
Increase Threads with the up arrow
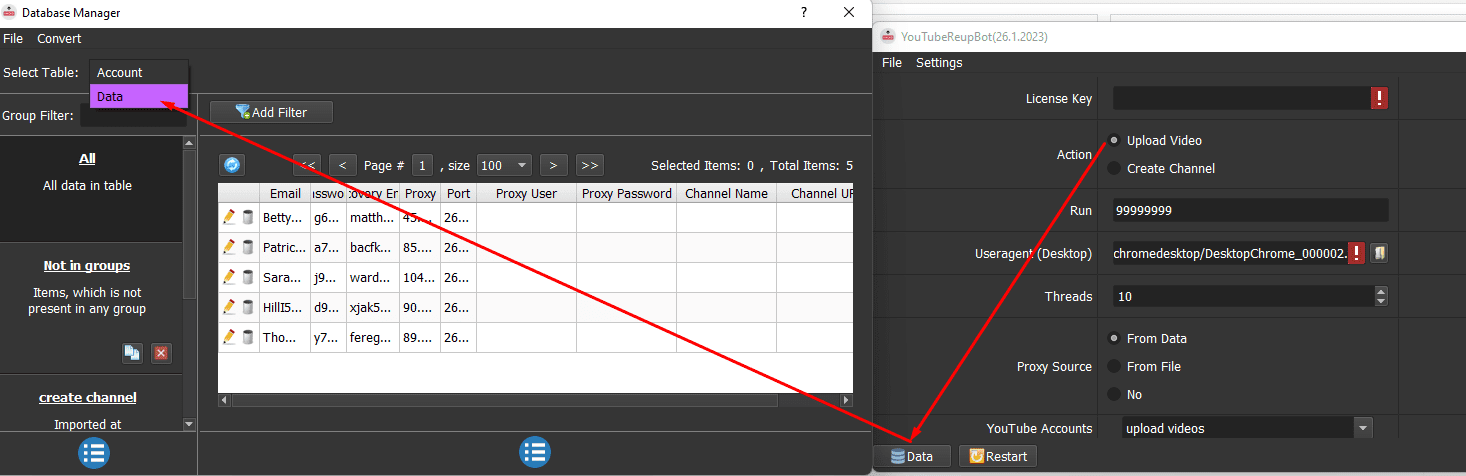[1381, 291]
